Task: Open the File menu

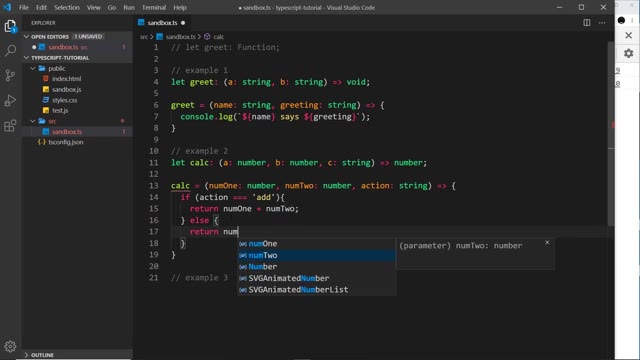Action: point(24,7)
